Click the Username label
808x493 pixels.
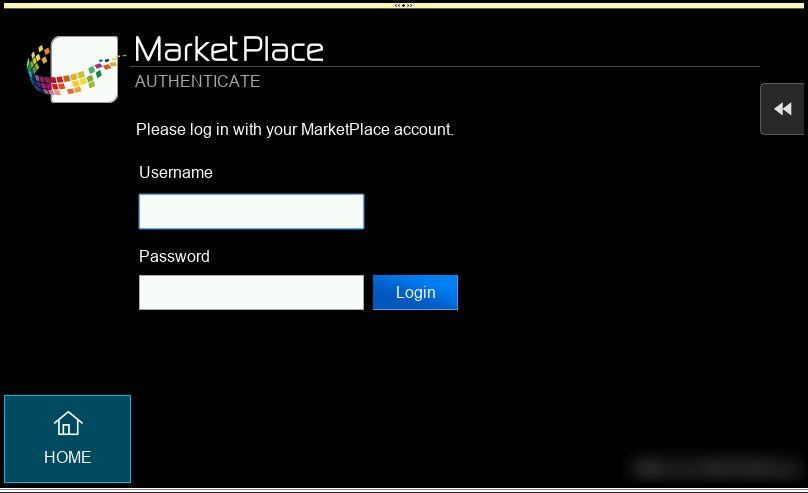[x=176, y=173]
